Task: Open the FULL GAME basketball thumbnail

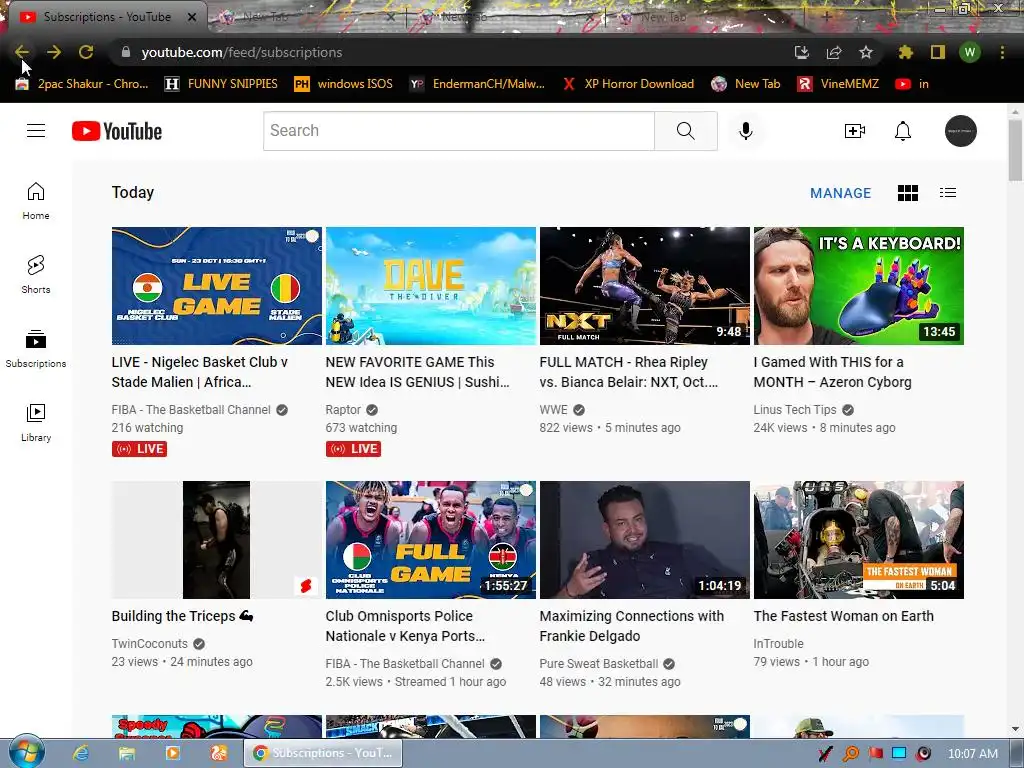Action: [x=430, y=539]
